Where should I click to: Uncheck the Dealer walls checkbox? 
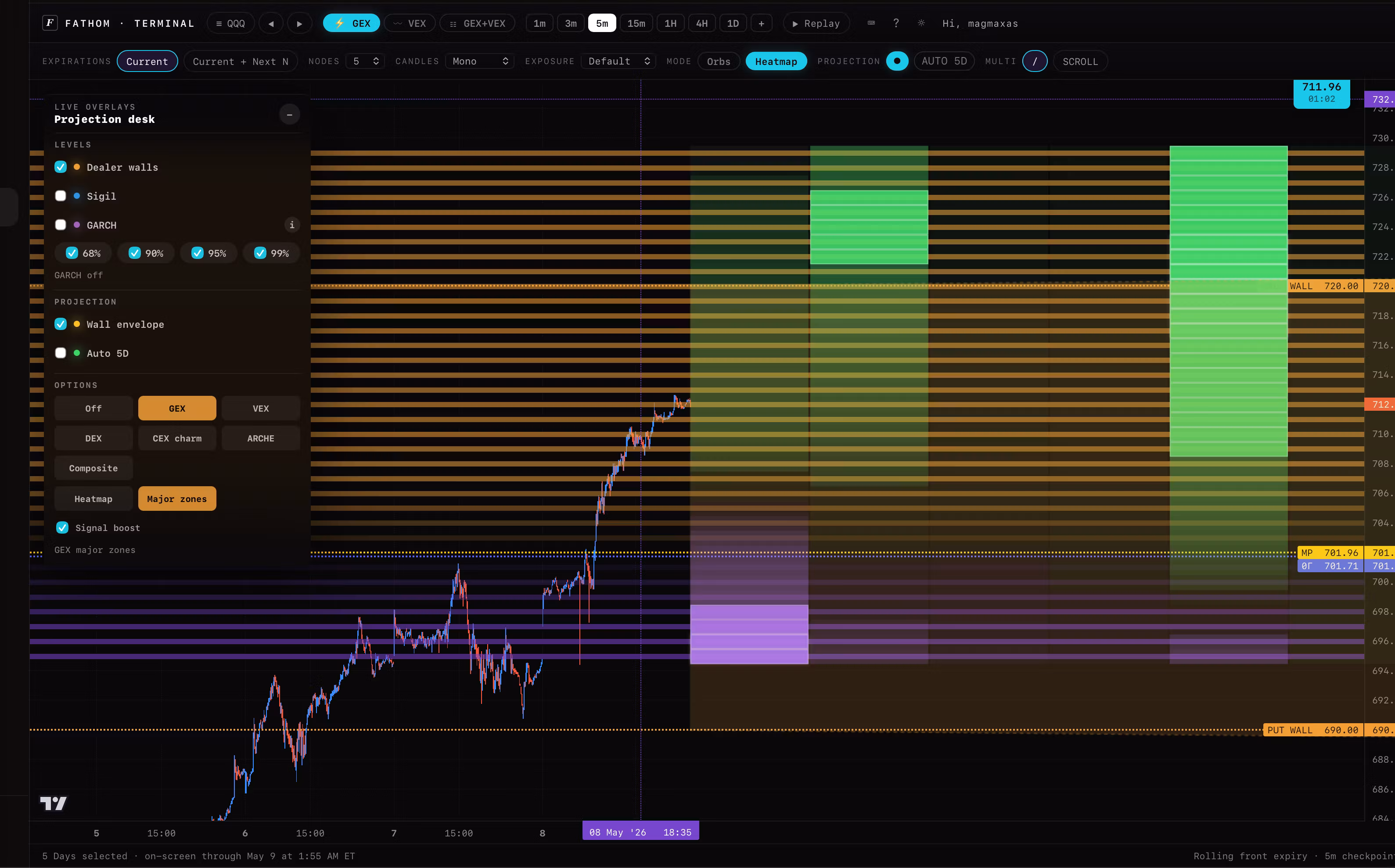[x=60, y=167]
